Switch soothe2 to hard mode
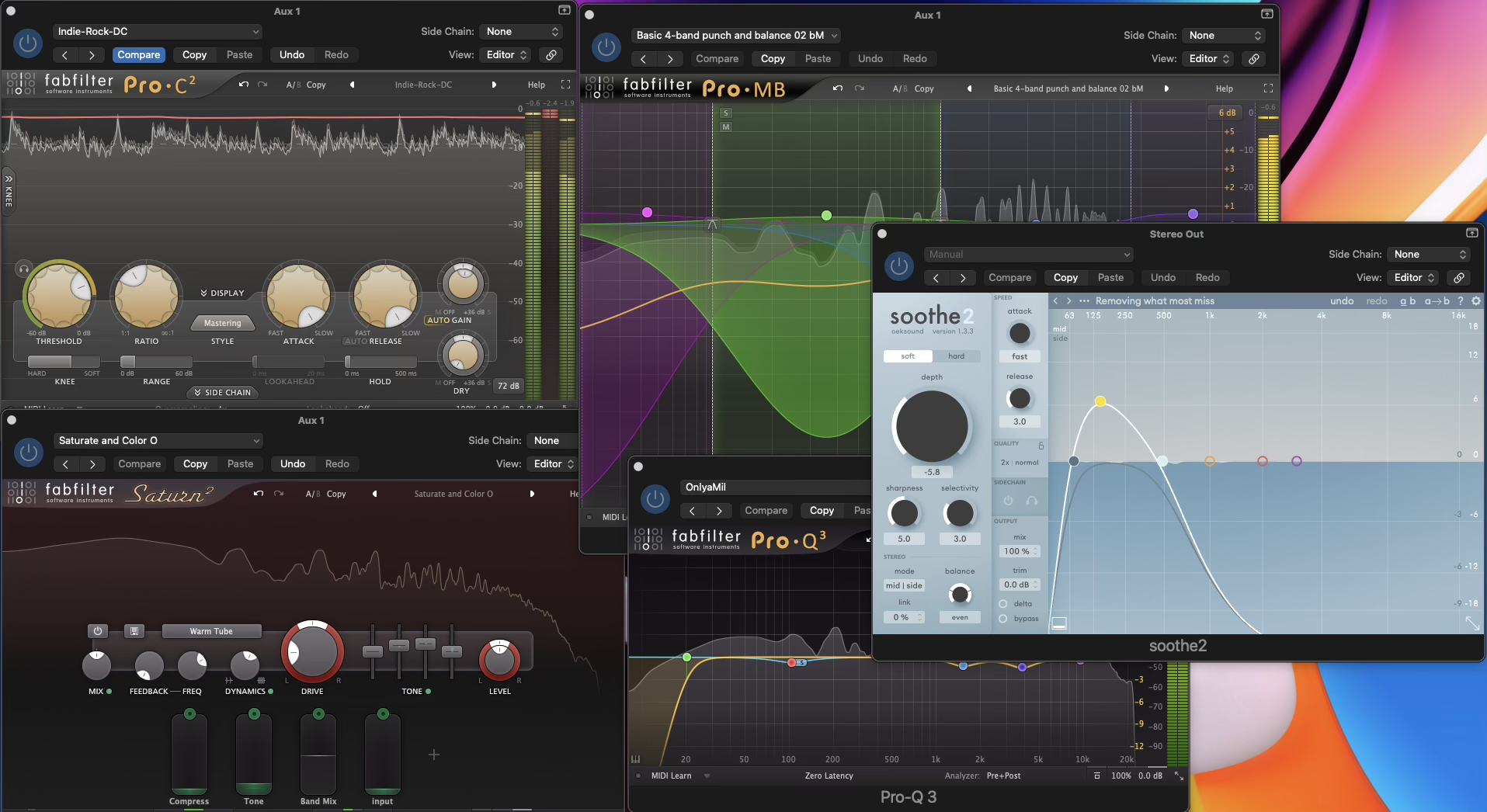Image resolution: width=1487 pixels, height=812 pixels. point(957,356)
